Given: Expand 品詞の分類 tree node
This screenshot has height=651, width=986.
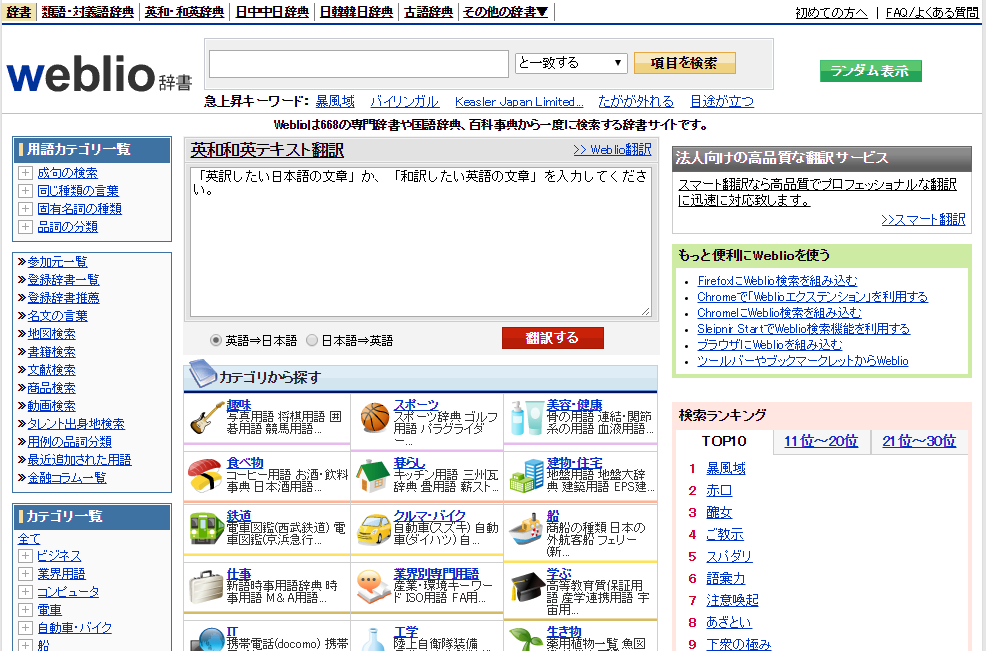Looking at the screenshot, I should 25,226.
